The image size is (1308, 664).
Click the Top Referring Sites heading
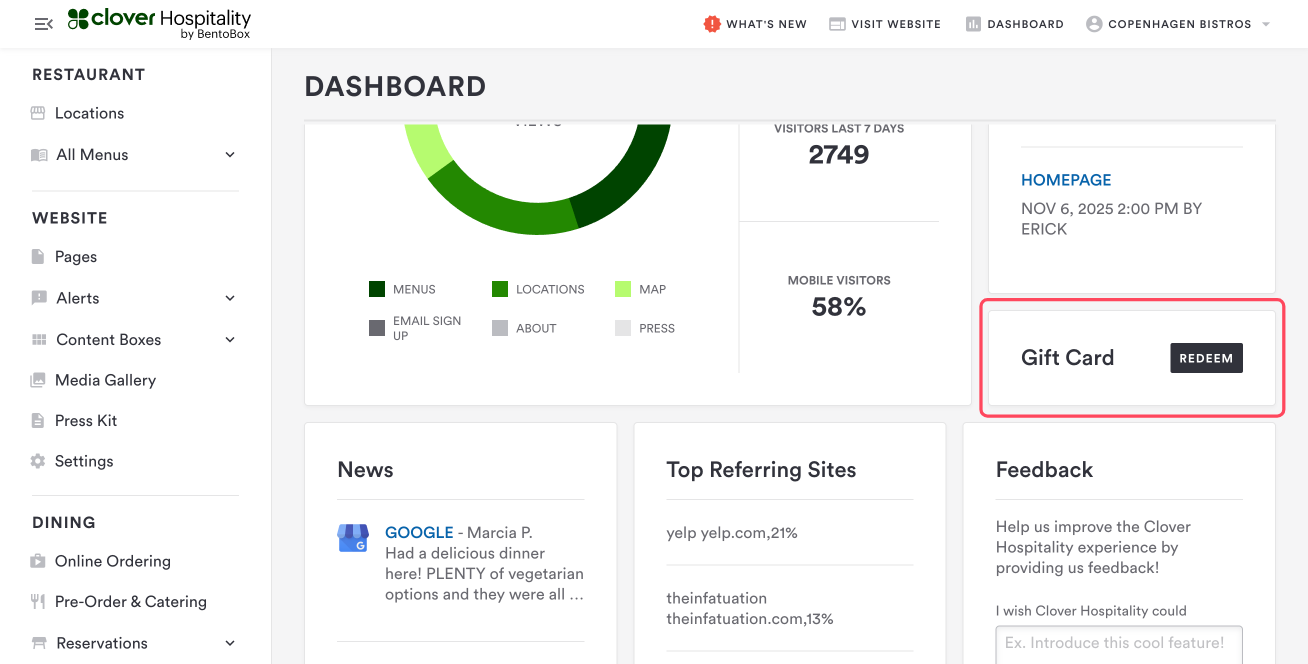762,470
